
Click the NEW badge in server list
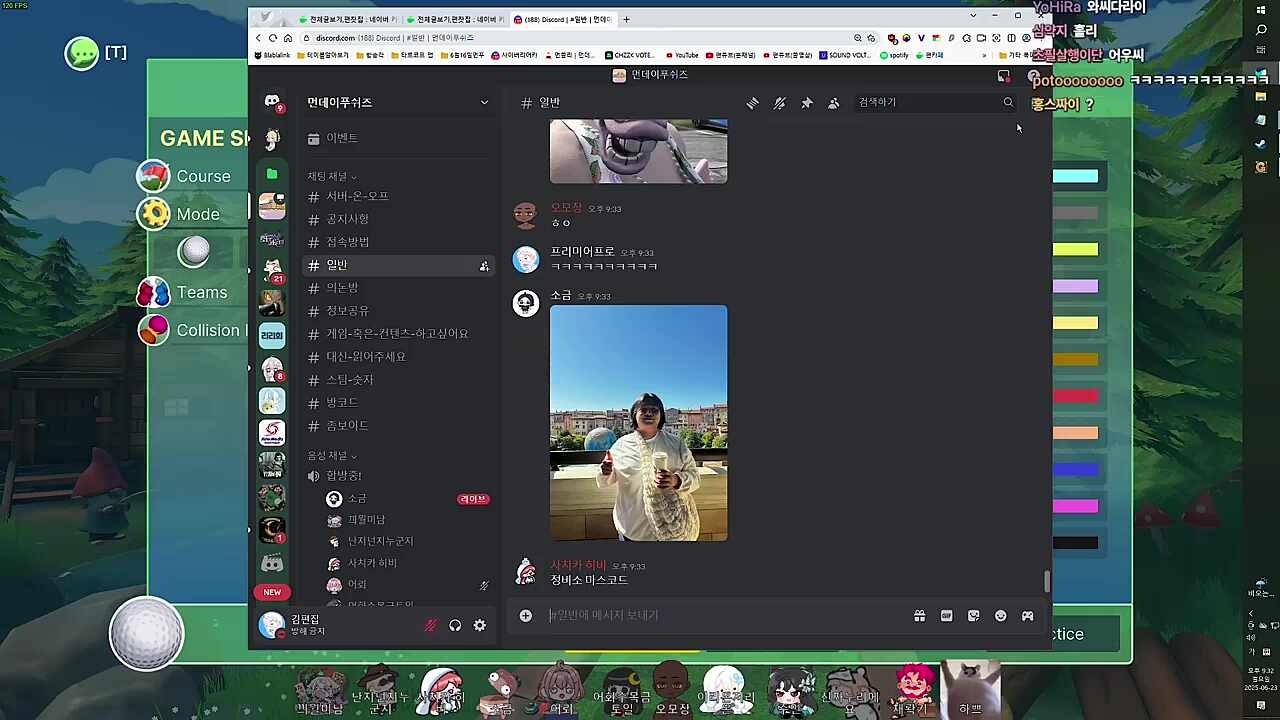(x=272, y=592)
